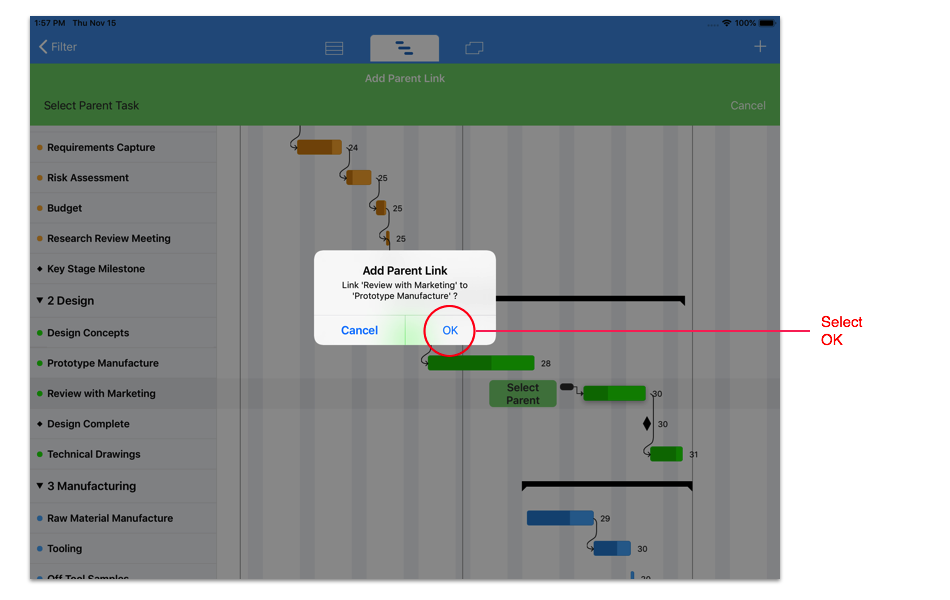Screen dimensions: 950x600
Task: Collapse the 2 Design group
Action: point(40,300)
